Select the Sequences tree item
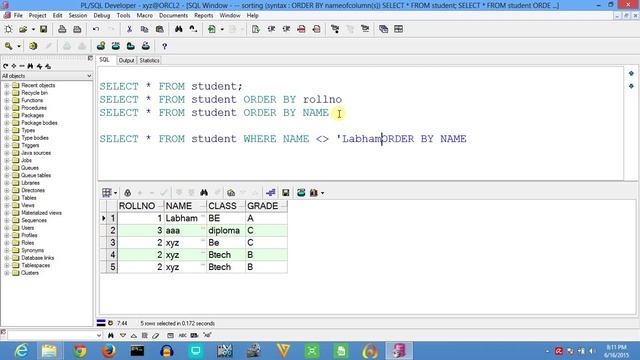 tap(34, 220)
